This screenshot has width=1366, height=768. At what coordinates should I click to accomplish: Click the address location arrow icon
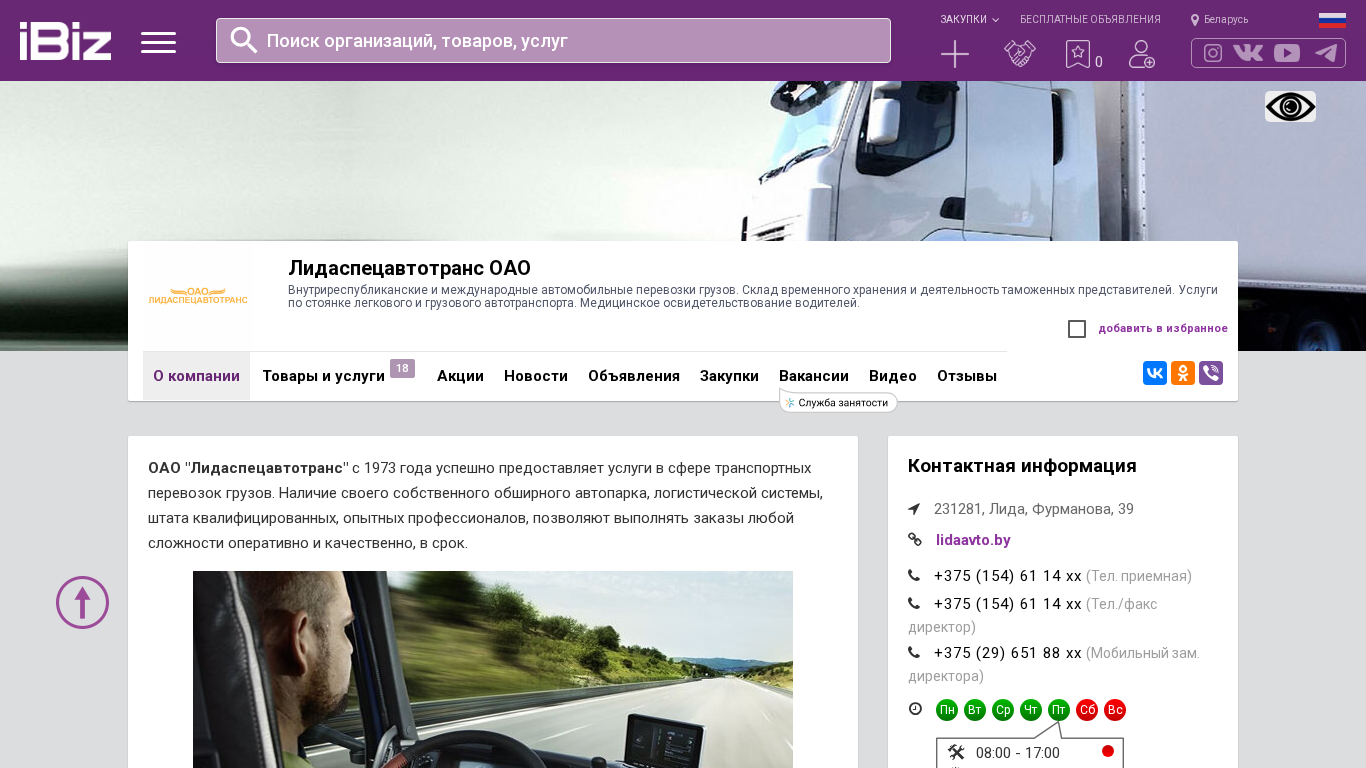[914, 509]
